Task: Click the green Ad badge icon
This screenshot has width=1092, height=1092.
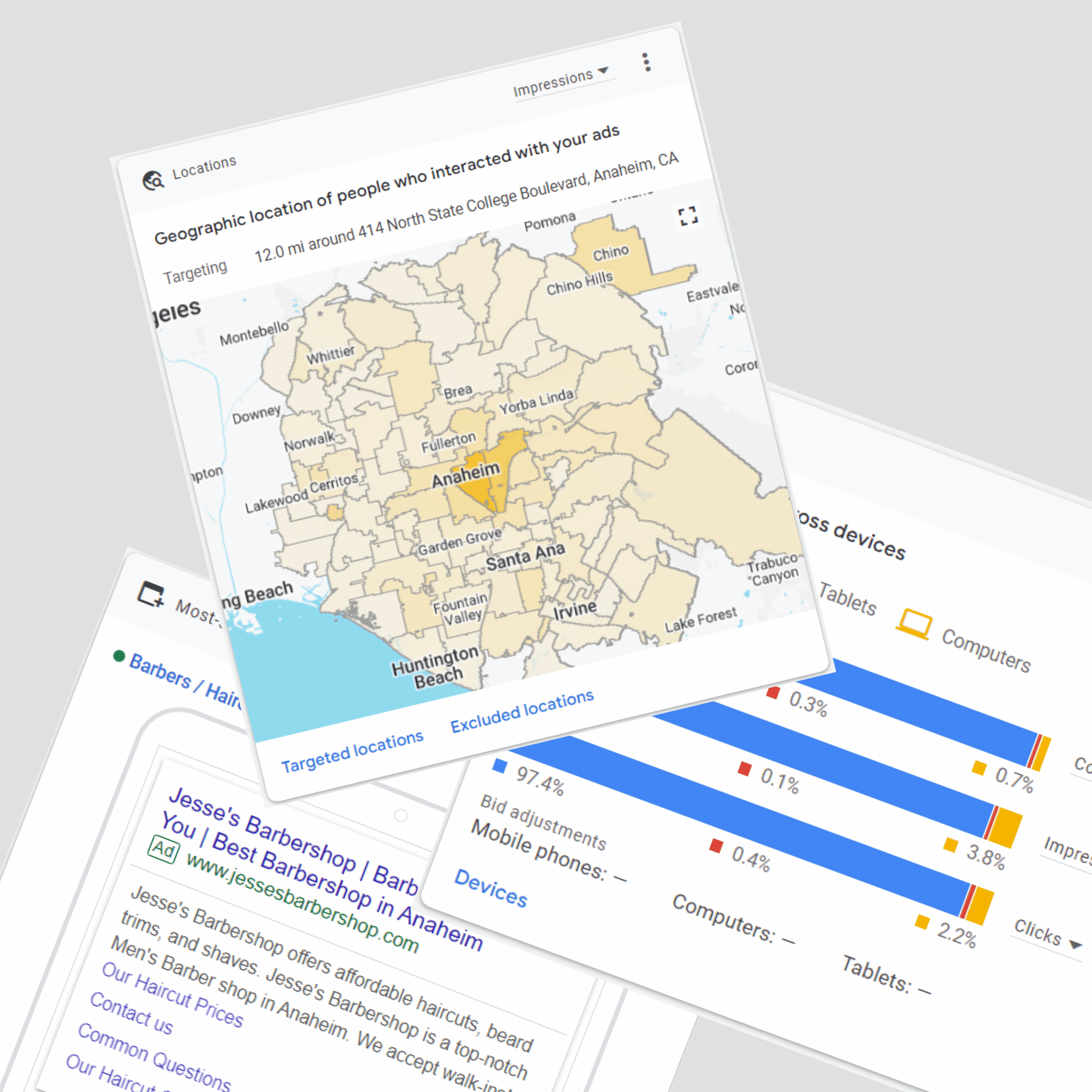Action: click(164, 849)
